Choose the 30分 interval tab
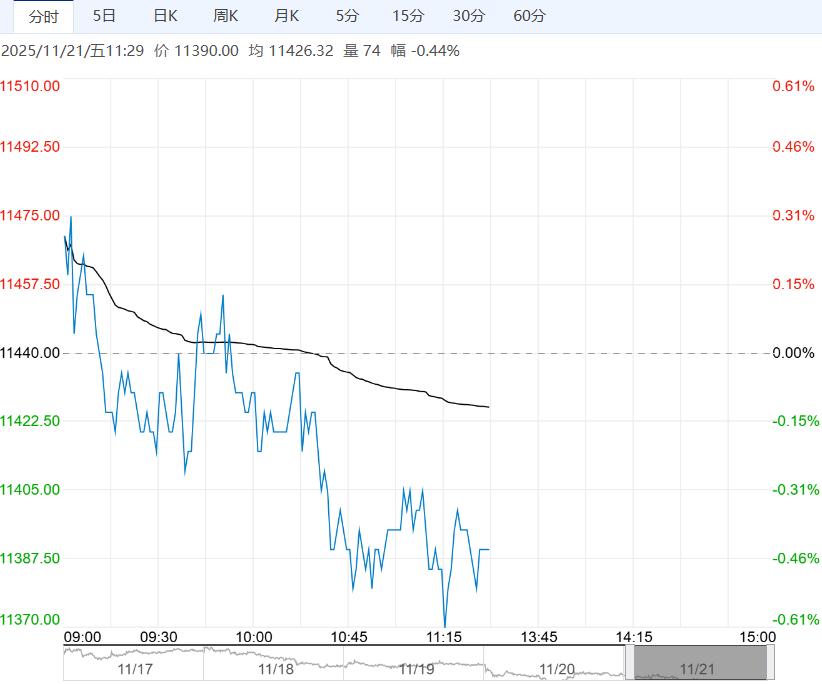This screenshot has width=822, height=684. tap(469, 16)
